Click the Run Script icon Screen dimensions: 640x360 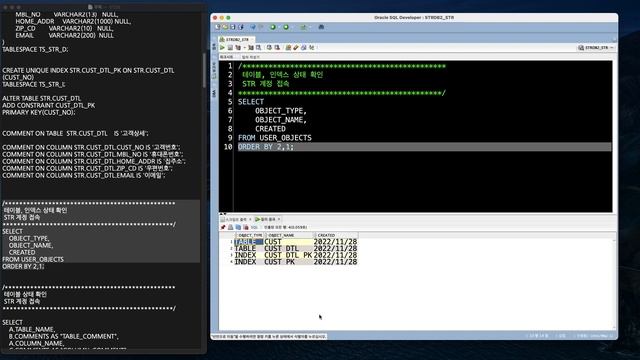point(230,48)
